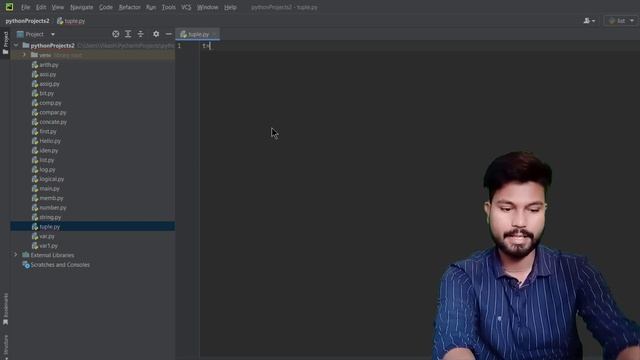Click the Python file icon of arith.py
Image resolution: width=640 pixels, height=360 pixels.
tap(35, 64)
